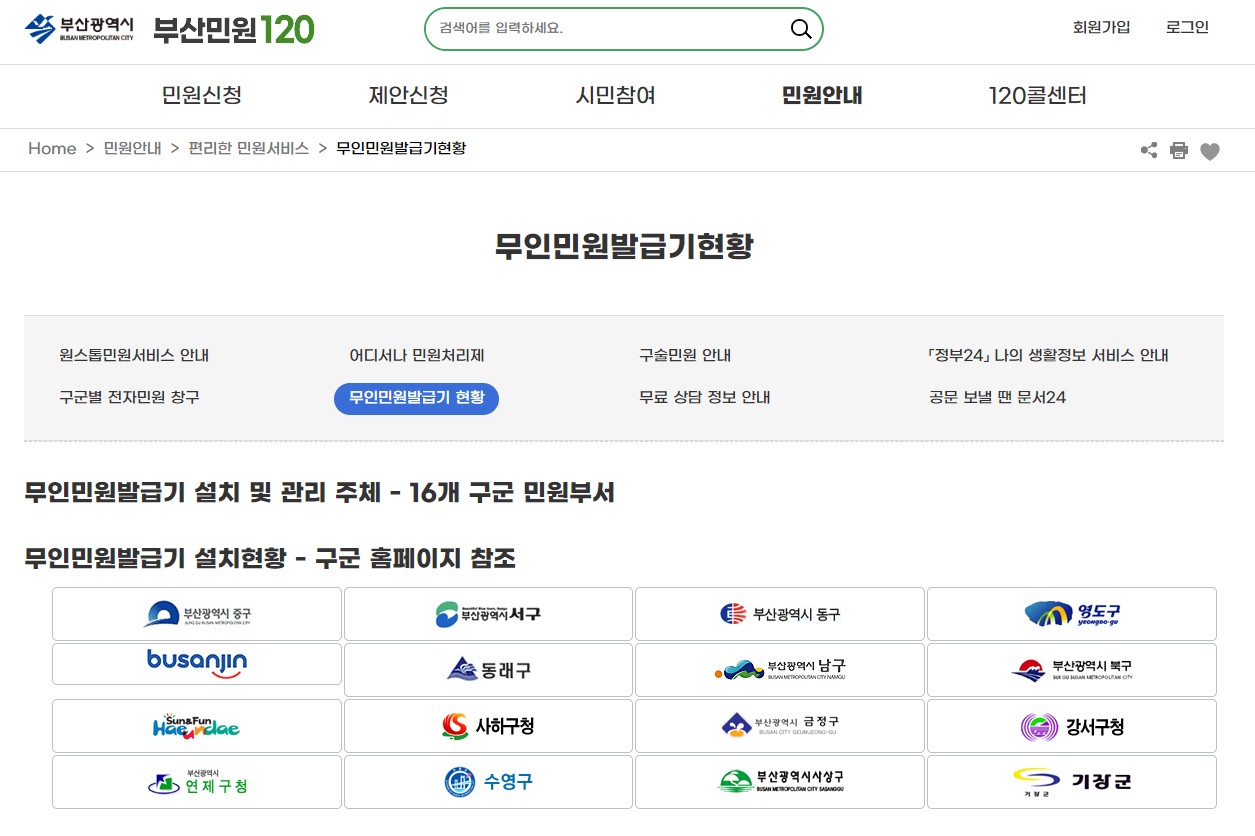Click 편리한 민원서비스 in the breadcrumb

248,149
